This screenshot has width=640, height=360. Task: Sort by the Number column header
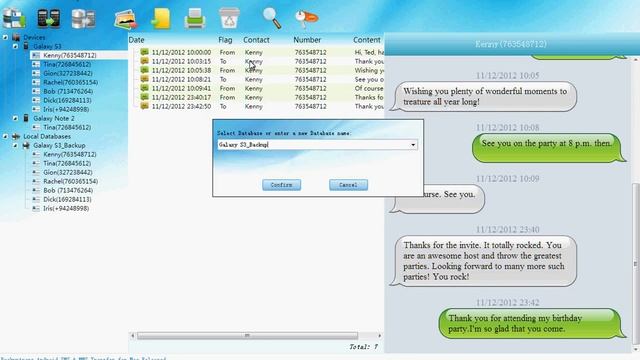[x=307, y=40]
